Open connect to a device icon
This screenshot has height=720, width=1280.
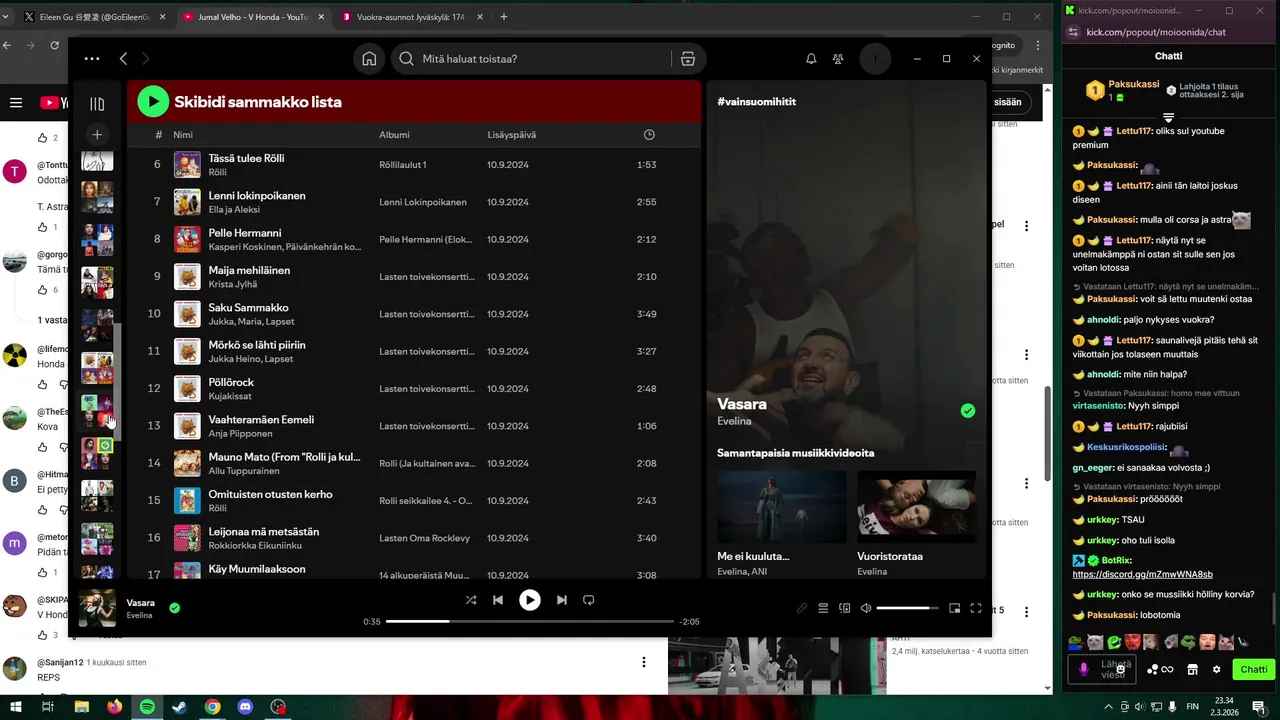pyautogui.click(x=845, y=608)
